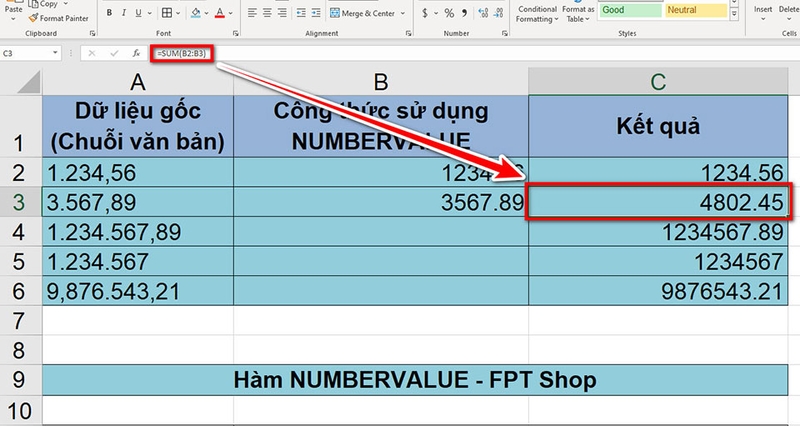
Task: Select cell with 4802.45
Action: click(658, 202)
